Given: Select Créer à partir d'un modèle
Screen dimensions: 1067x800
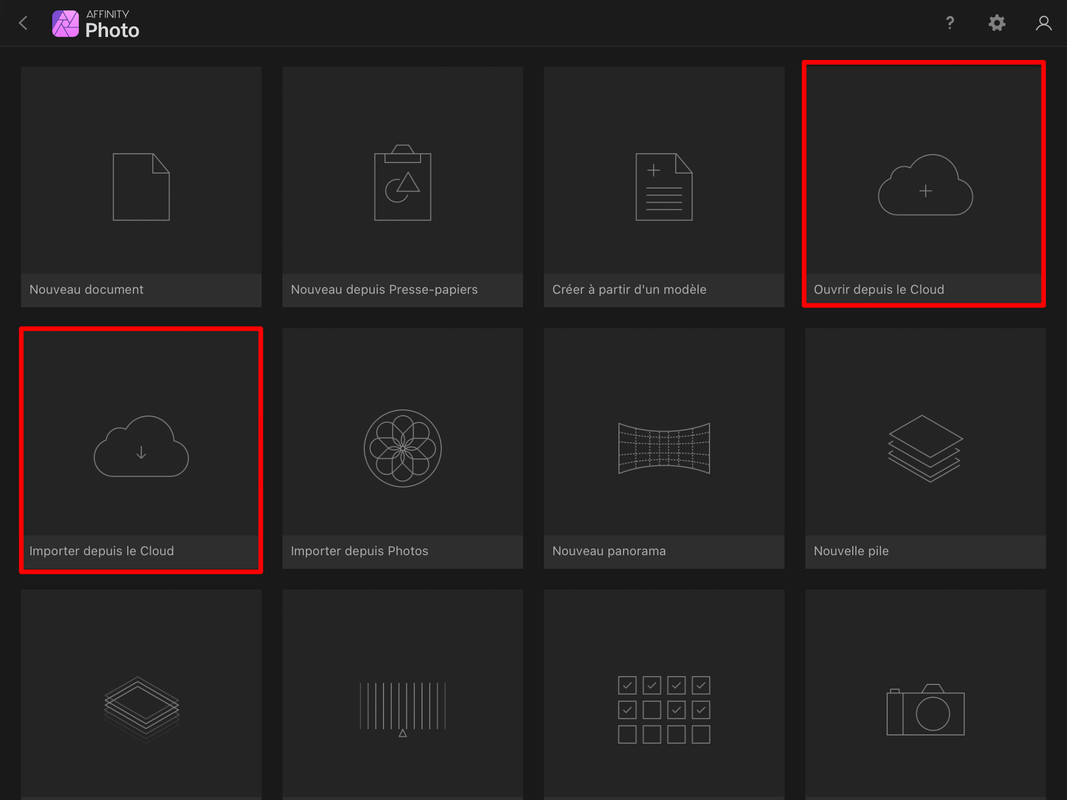Looking at the screenshot, I should pos(629,290).
